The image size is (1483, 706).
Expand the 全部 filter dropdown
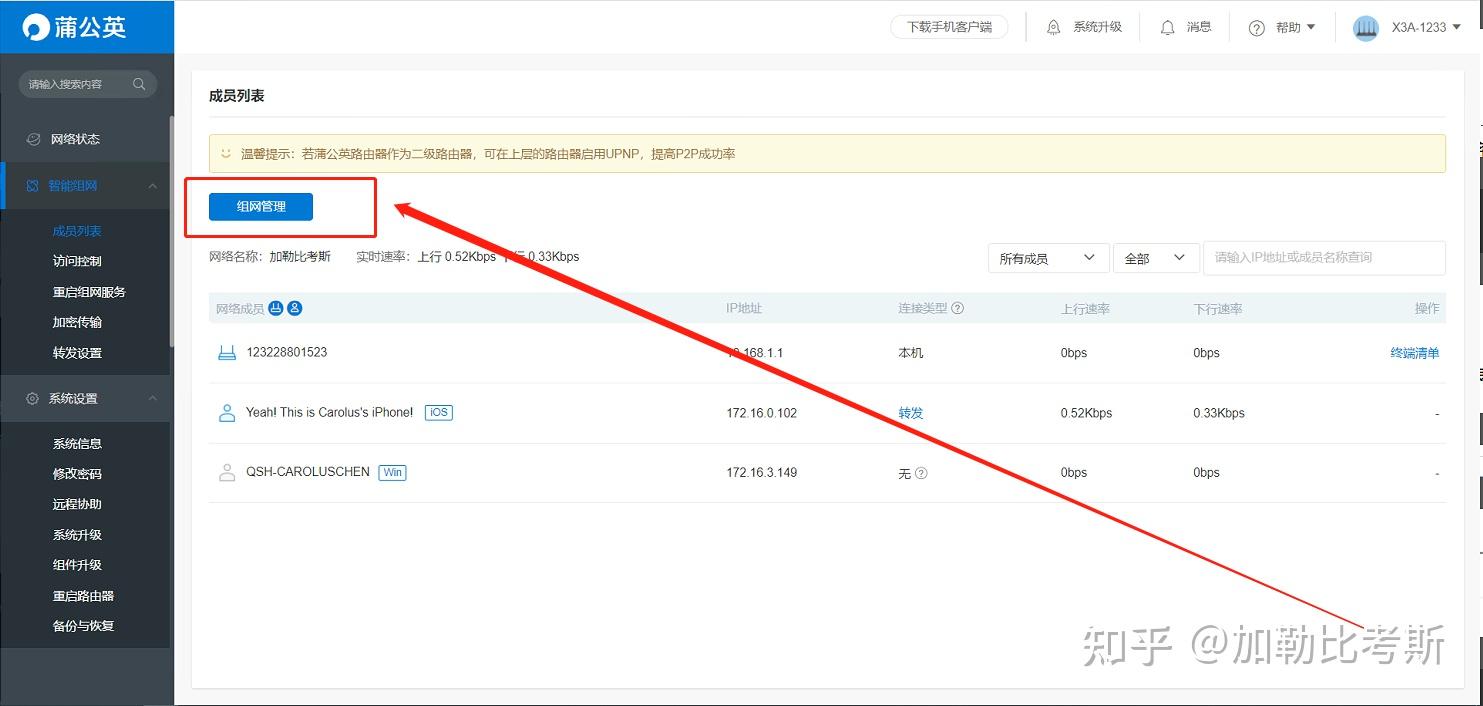coord(1156,258)
